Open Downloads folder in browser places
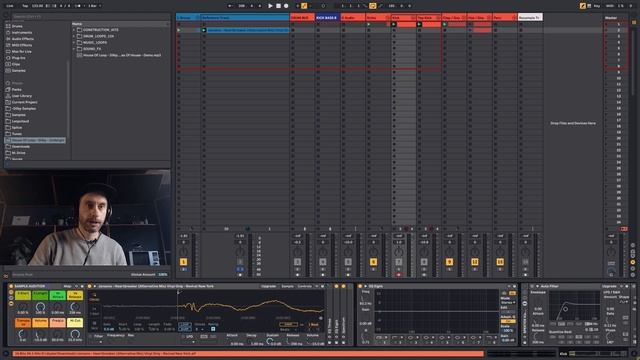Screen dimensions: 640x360 pyautogui.click(x=20, y=147)
